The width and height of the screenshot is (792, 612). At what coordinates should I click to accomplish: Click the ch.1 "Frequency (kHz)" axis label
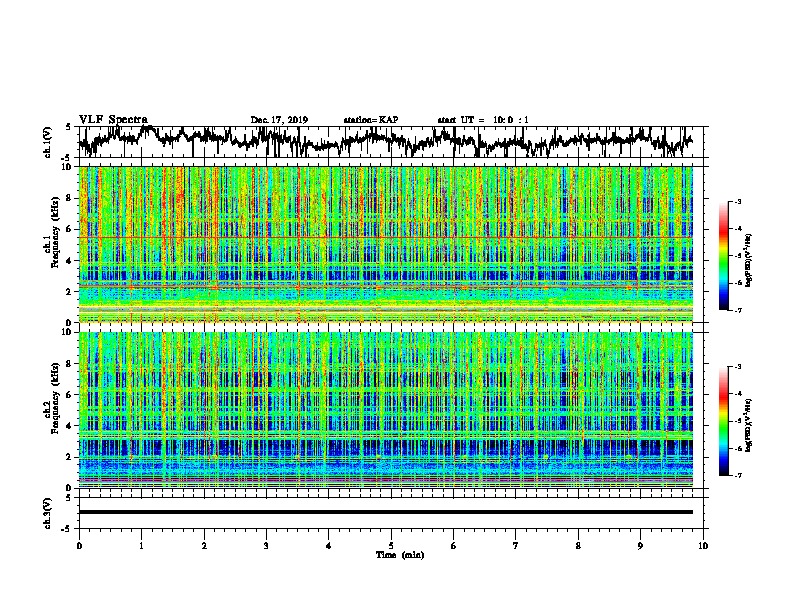pos(56,233)
